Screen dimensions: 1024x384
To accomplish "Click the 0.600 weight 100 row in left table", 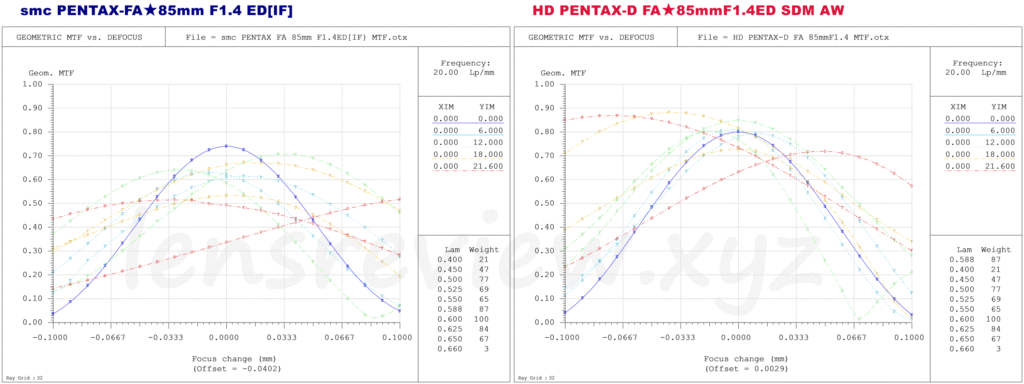I will point(468,318).
